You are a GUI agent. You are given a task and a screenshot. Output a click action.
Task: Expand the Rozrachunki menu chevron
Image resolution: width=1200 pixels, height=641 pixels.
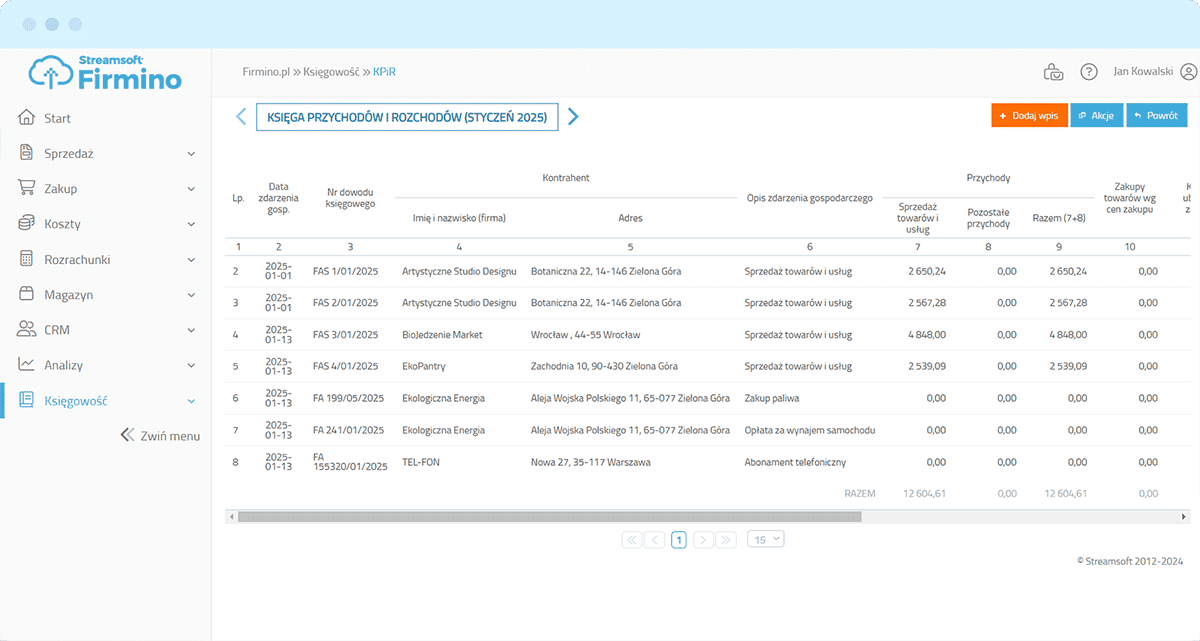191,260
